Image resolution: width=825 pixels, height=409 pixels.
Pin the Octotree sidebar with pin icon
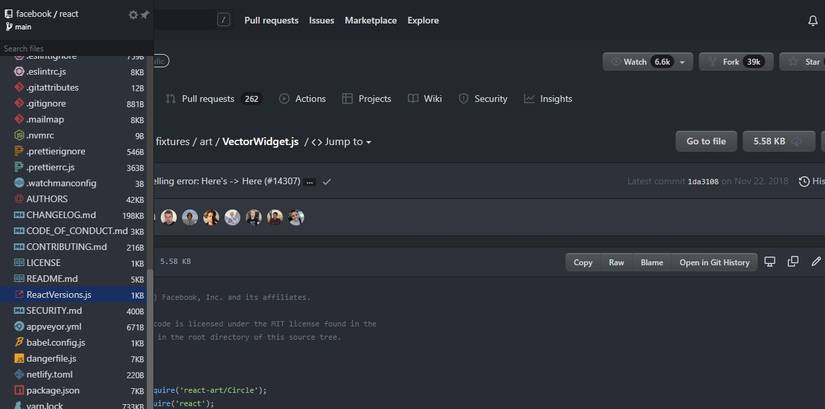click(145, 15)
